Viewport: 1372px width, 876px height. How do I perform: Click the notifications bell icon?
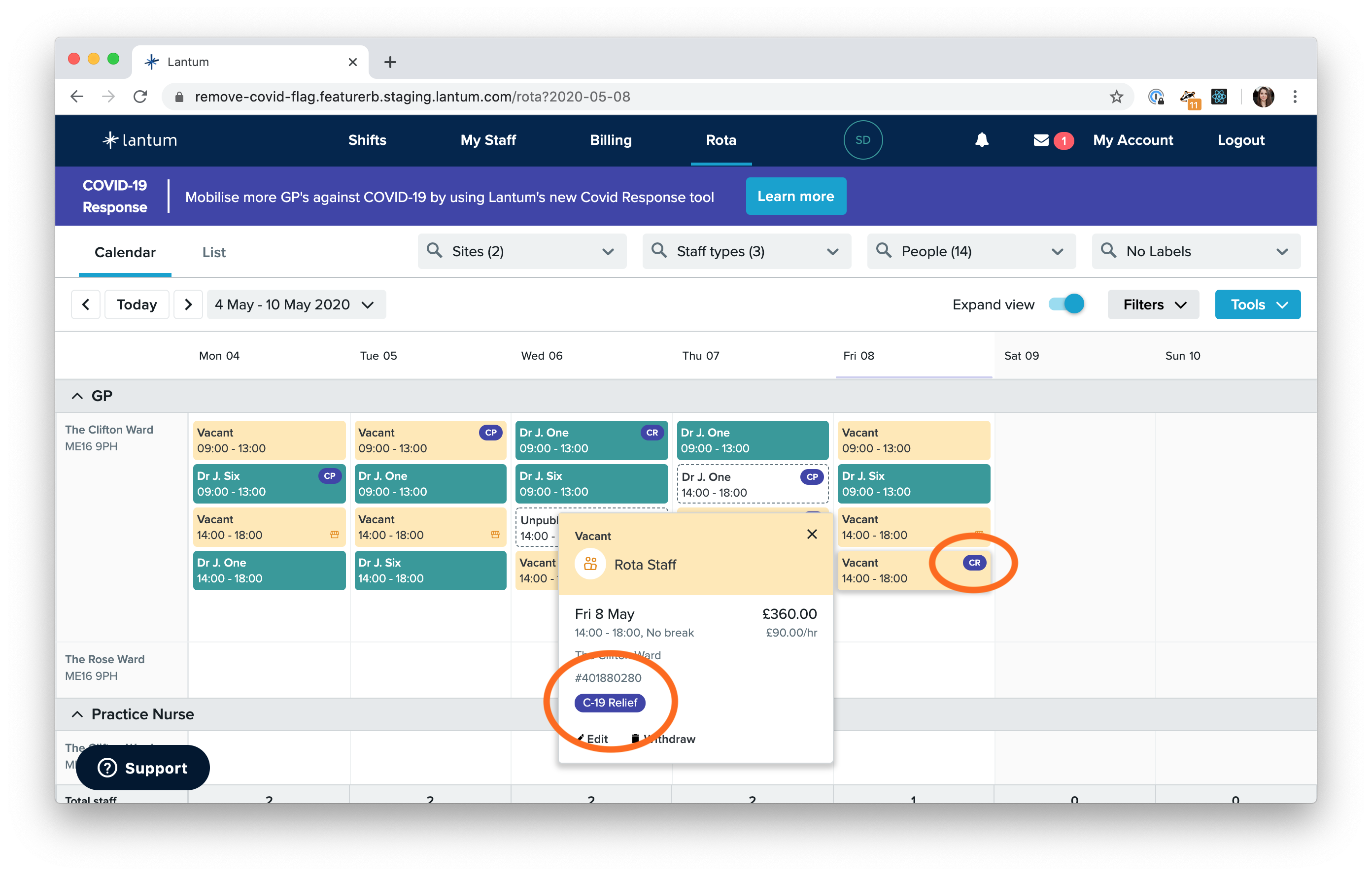pos(981,140)
